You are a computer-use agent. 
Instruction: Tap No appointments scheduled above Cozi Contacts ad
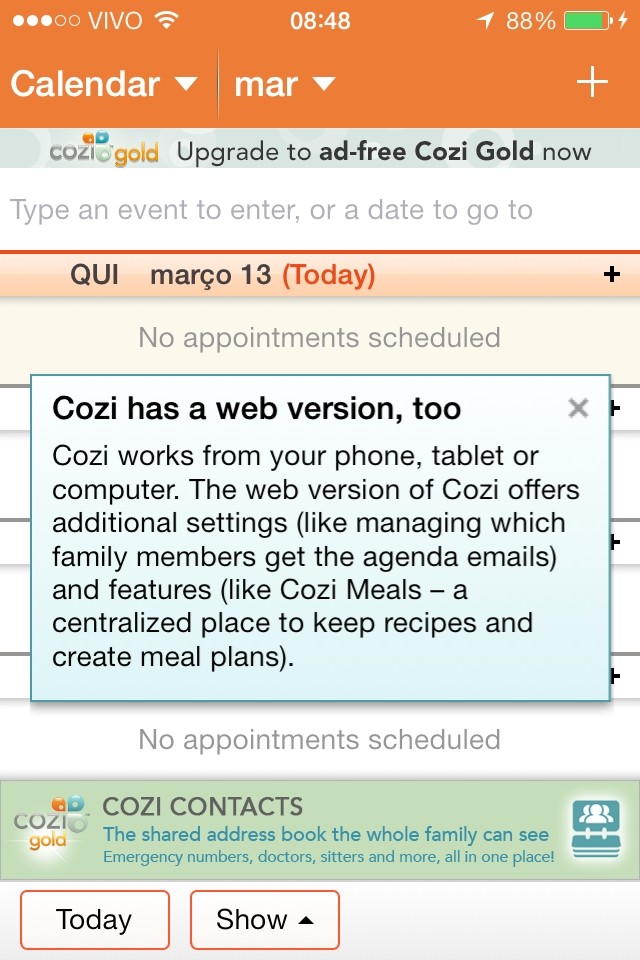(x=319, y=740)
